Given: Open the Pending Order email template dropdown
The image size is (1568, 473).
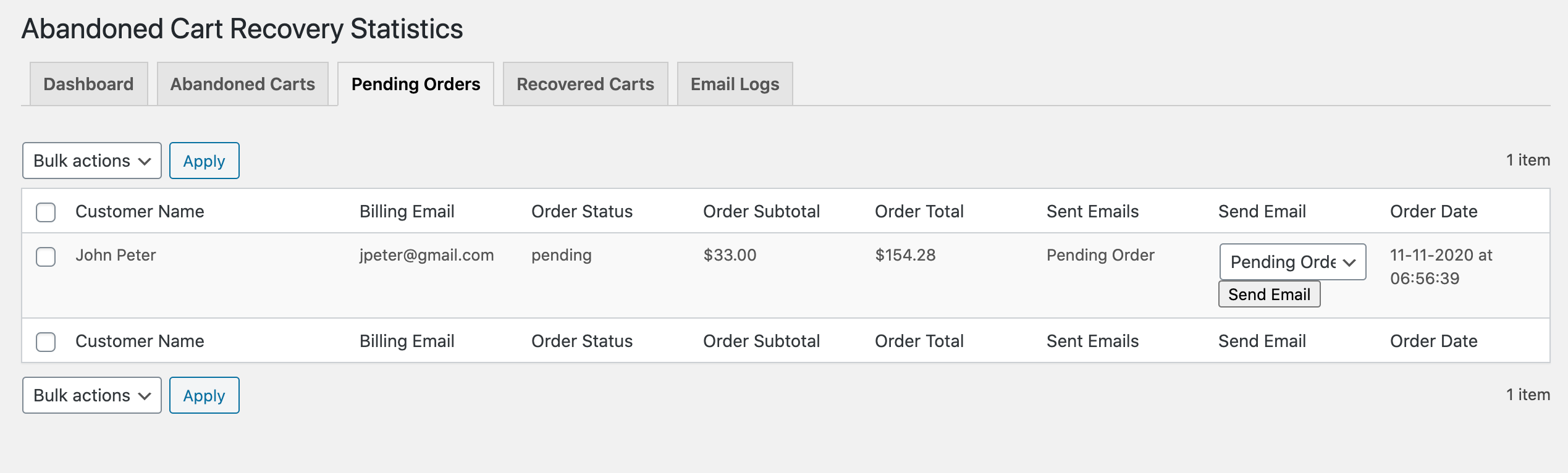Looking at the screenshot, I should (x=1292, y=262).
